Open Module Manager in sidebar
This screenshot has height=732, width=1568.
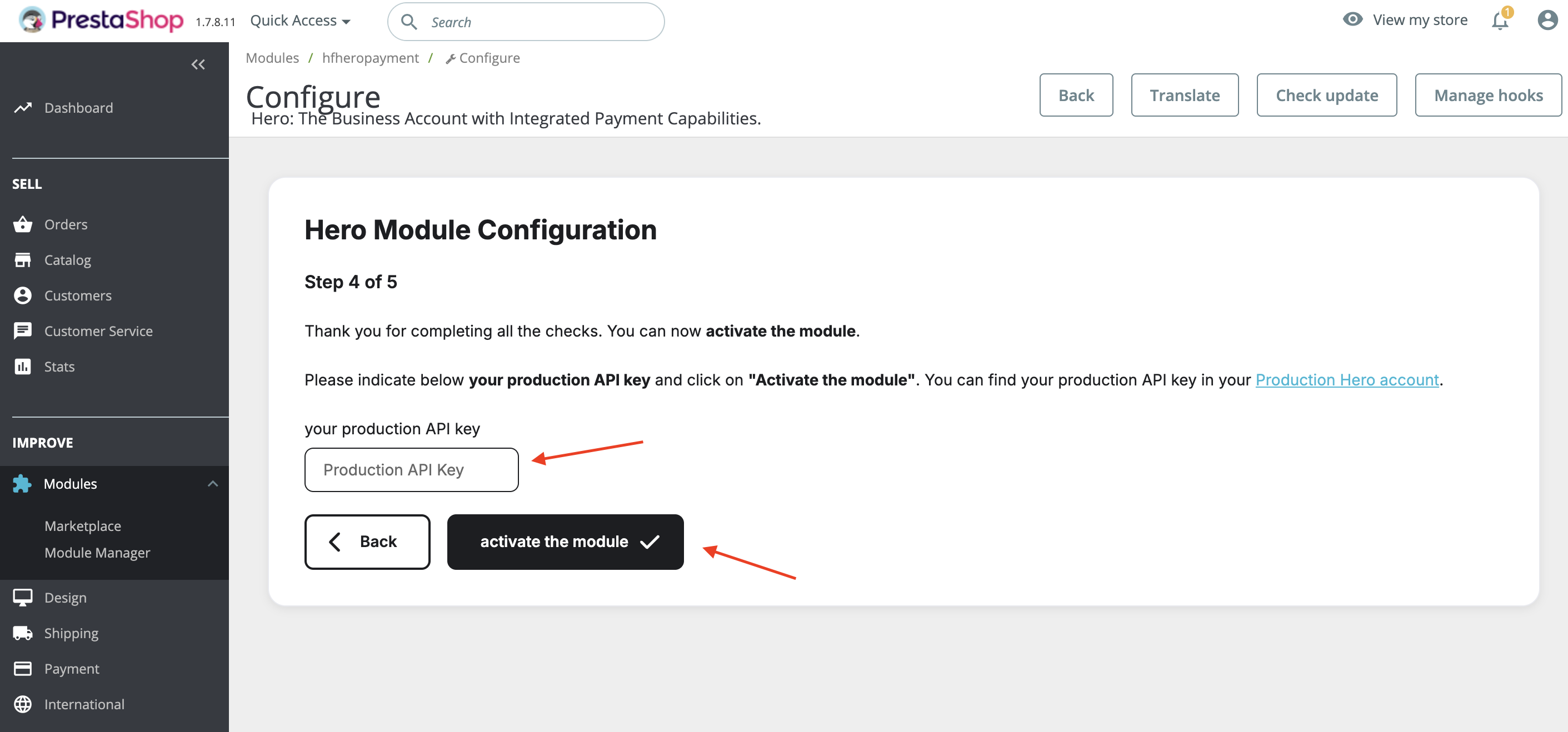pos(97,553)
